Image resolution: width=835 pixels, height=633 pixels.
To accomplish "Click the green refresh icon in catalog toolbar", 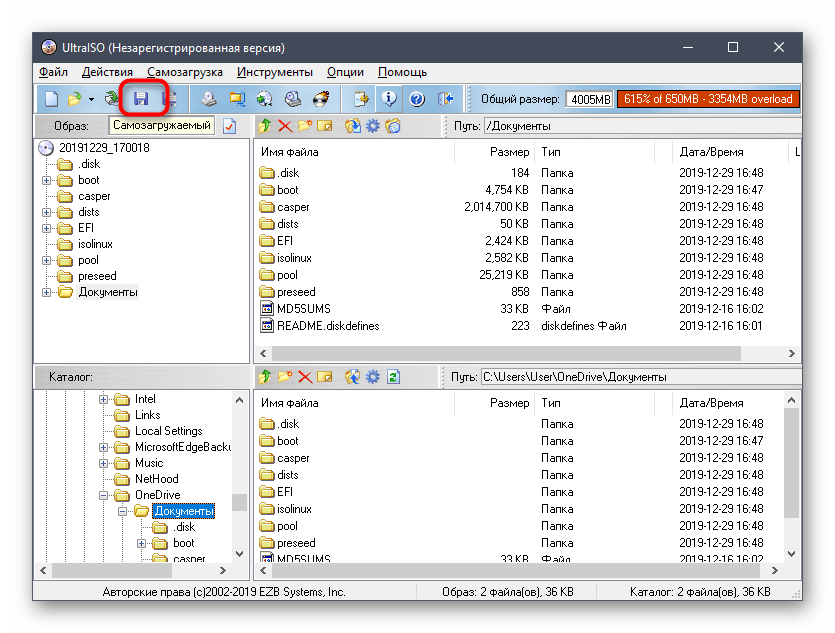I will (x=393, y=377).
